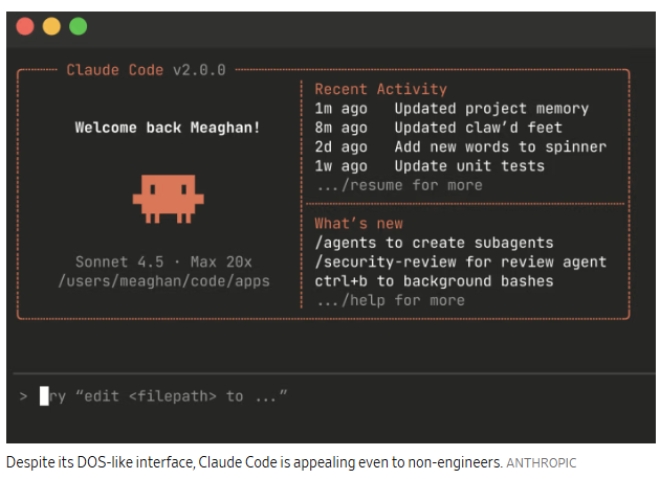
Task: Click the "Recent Activity" section heading
Action: pos(380,89)
